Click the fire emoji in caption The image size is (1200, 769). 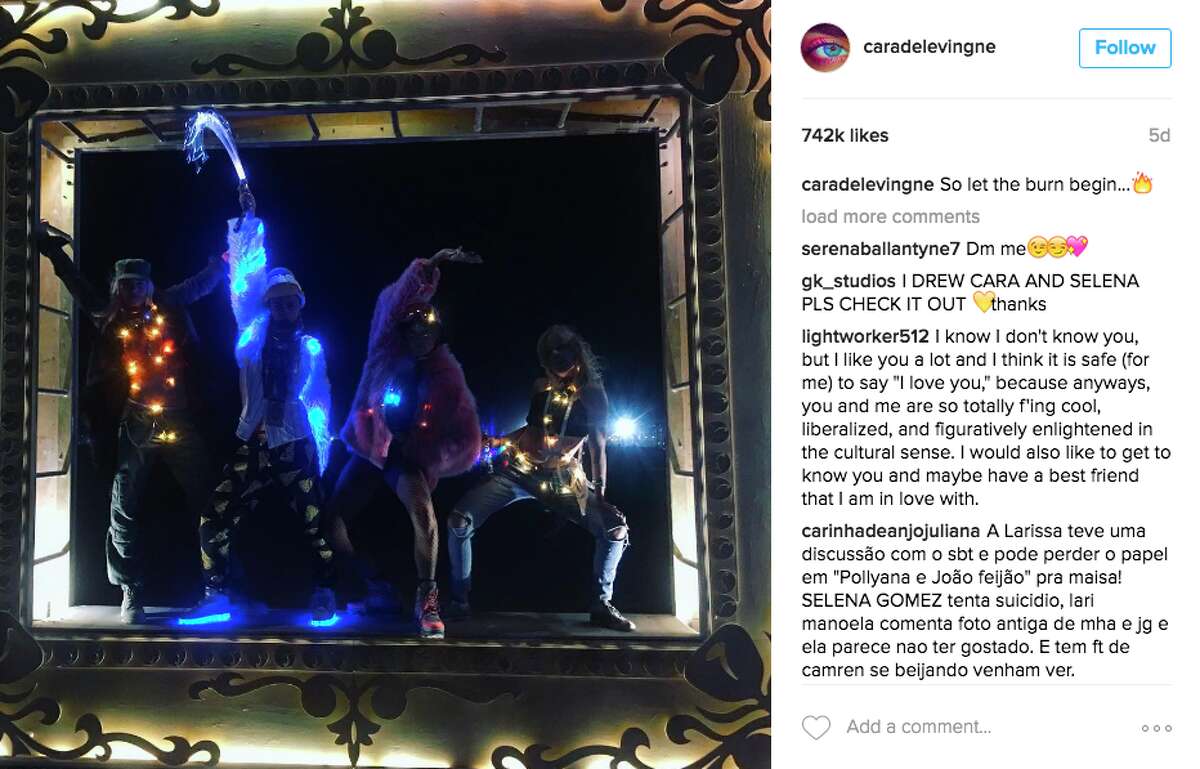tap(1142, 184)
